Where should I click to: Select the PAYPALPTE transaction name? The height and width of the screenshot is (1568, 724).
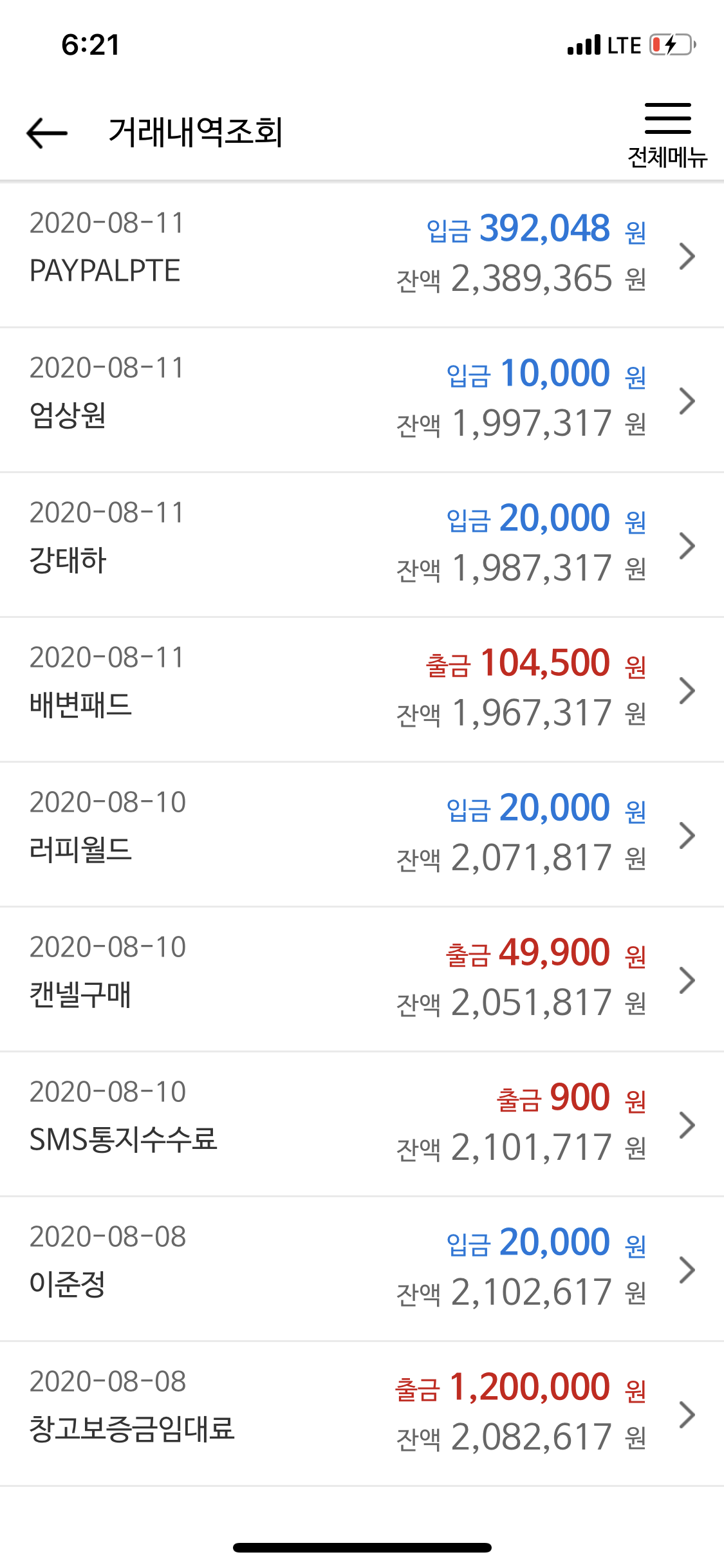(x=105, y=271)
